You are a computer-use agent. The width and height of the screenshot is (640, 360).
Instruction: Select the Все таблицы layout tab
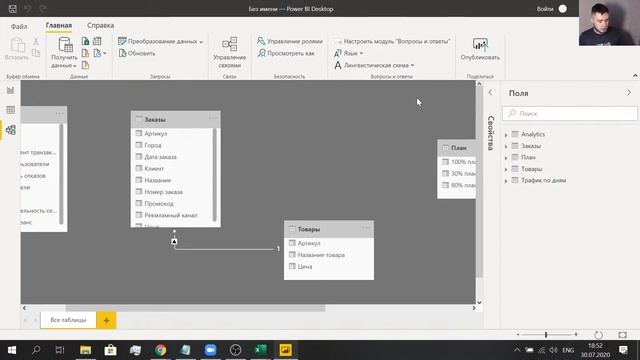point(68,320)
